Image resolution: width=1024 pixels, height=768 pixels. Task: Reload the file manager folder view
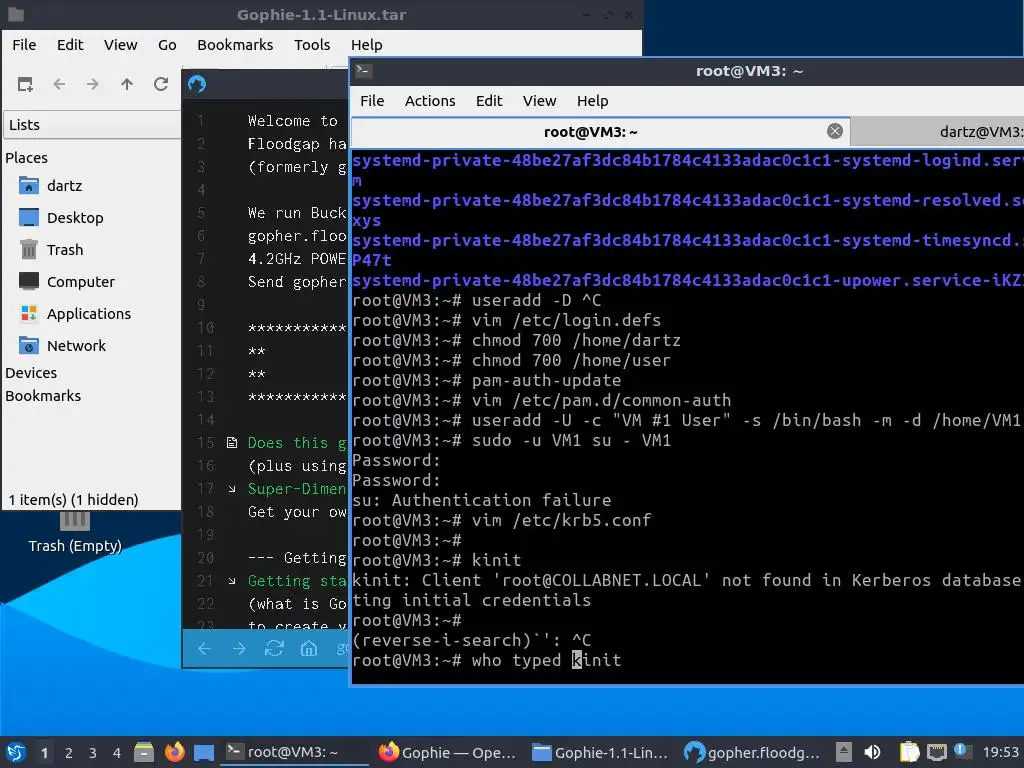coord(161,84)
